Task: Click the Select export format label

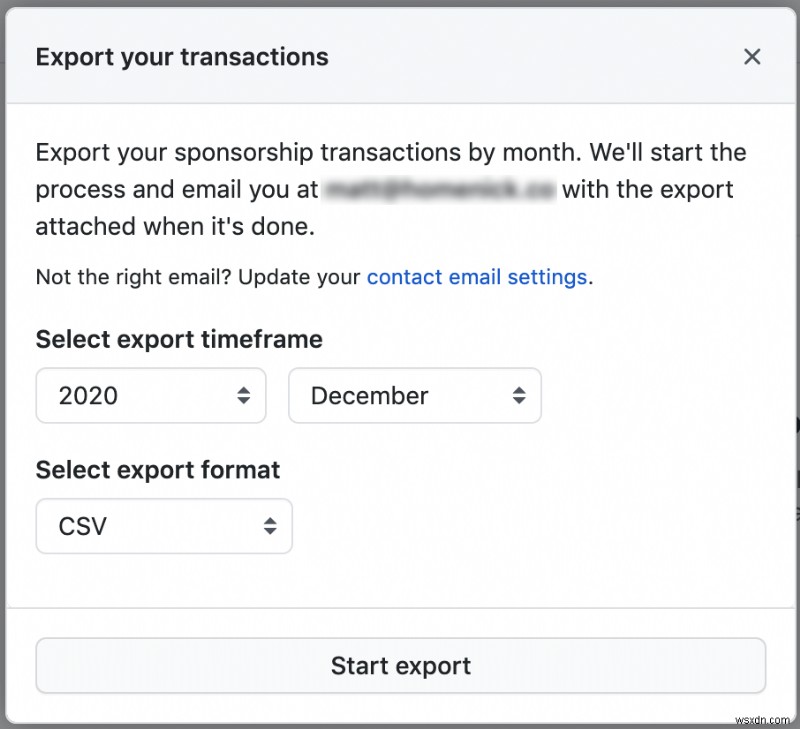Action: pos(157,470)
